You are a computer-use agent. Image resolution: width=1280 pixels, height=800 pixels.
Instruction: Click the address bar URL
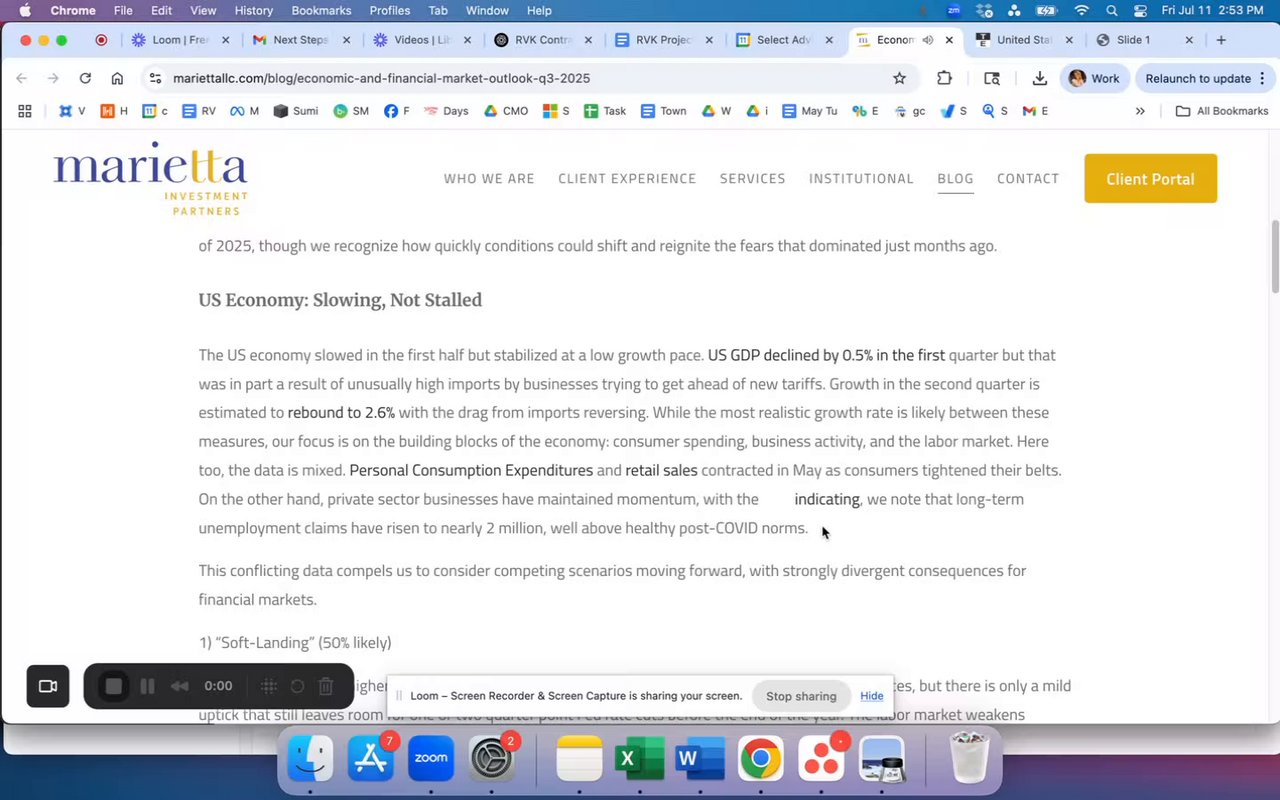381,78
